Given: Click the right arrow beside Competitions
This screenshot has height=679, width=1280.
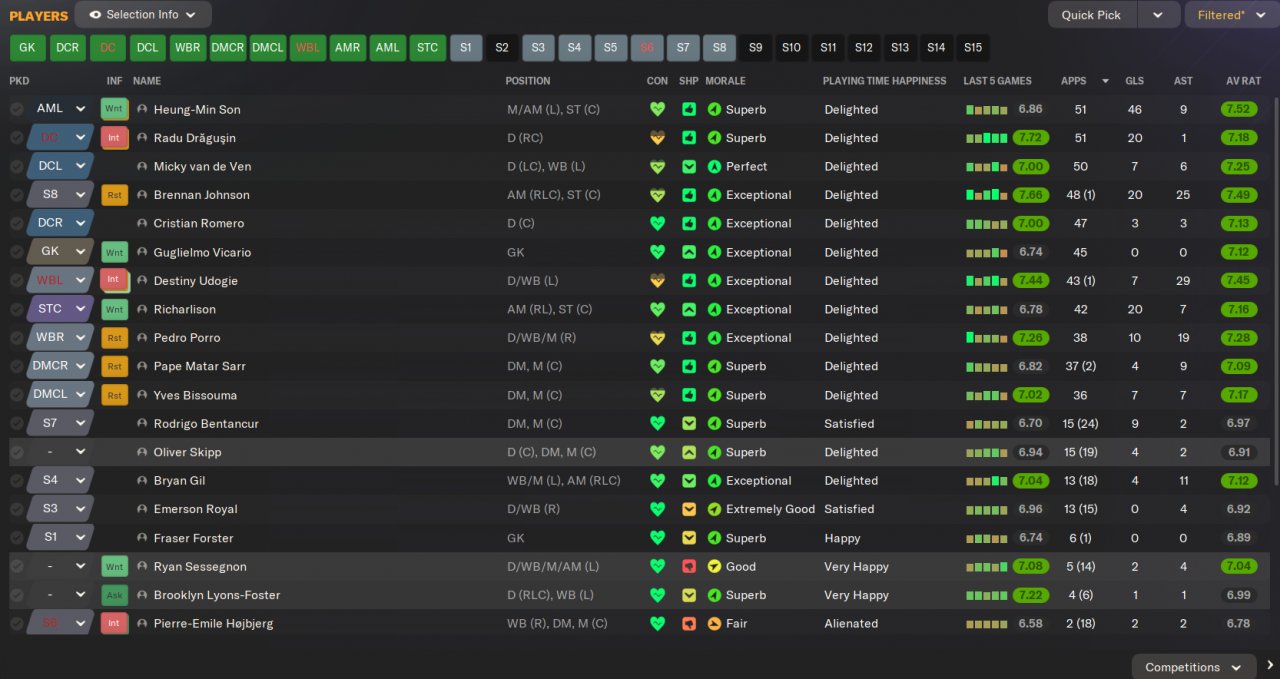Looking at the screenshot, I should 1270,665.
